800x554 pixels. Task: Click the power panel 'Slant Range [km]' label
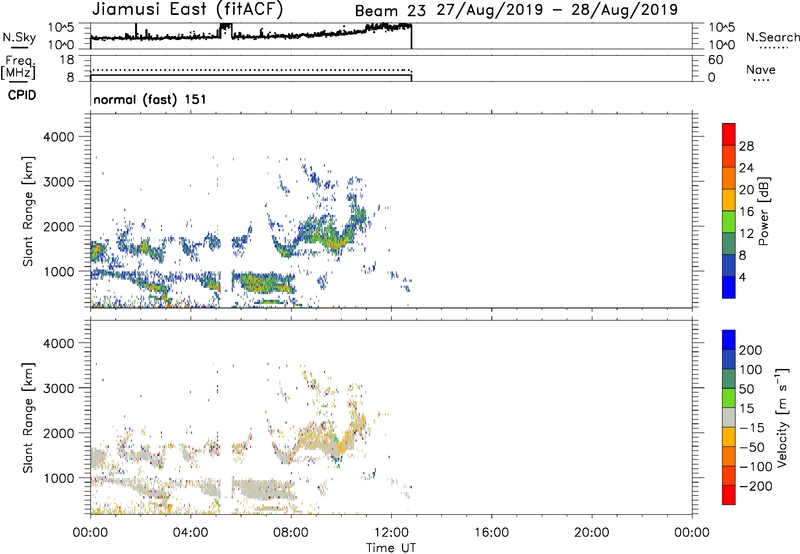coord(28,211)
